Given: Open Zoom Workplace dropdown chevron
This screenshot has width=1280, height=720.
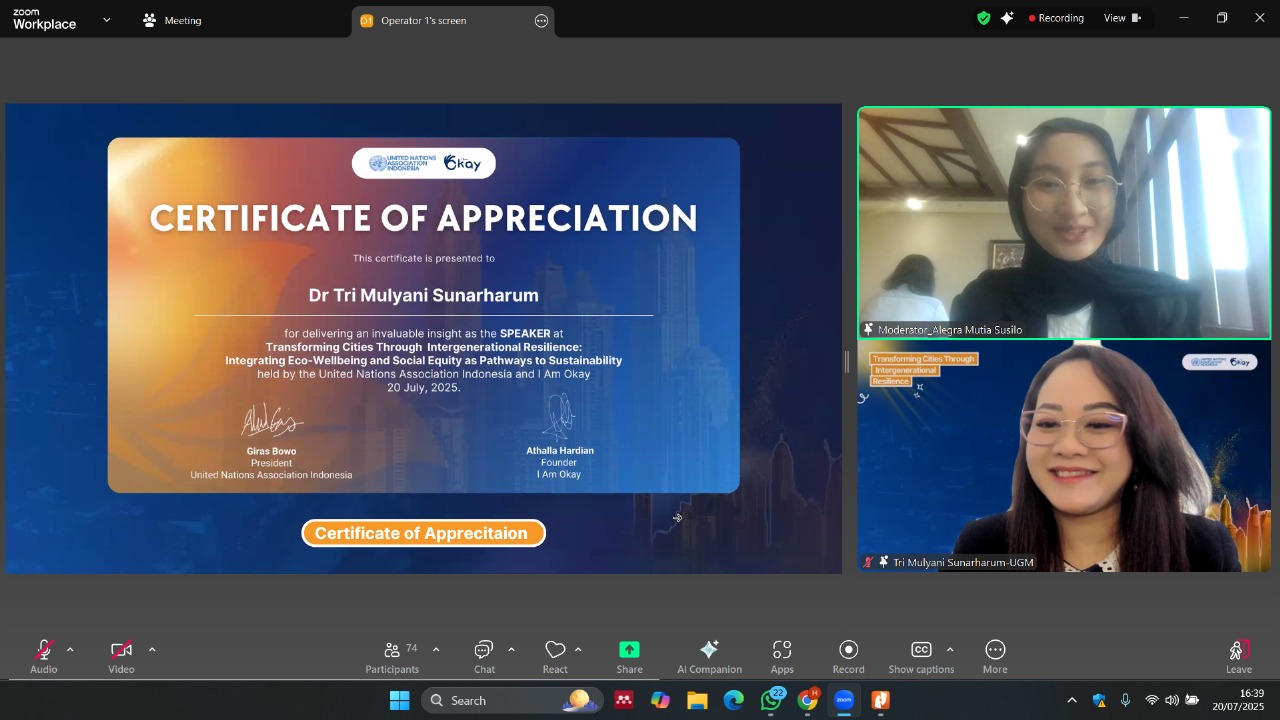Looking at the screenshot, I should (x=107, y=19).
